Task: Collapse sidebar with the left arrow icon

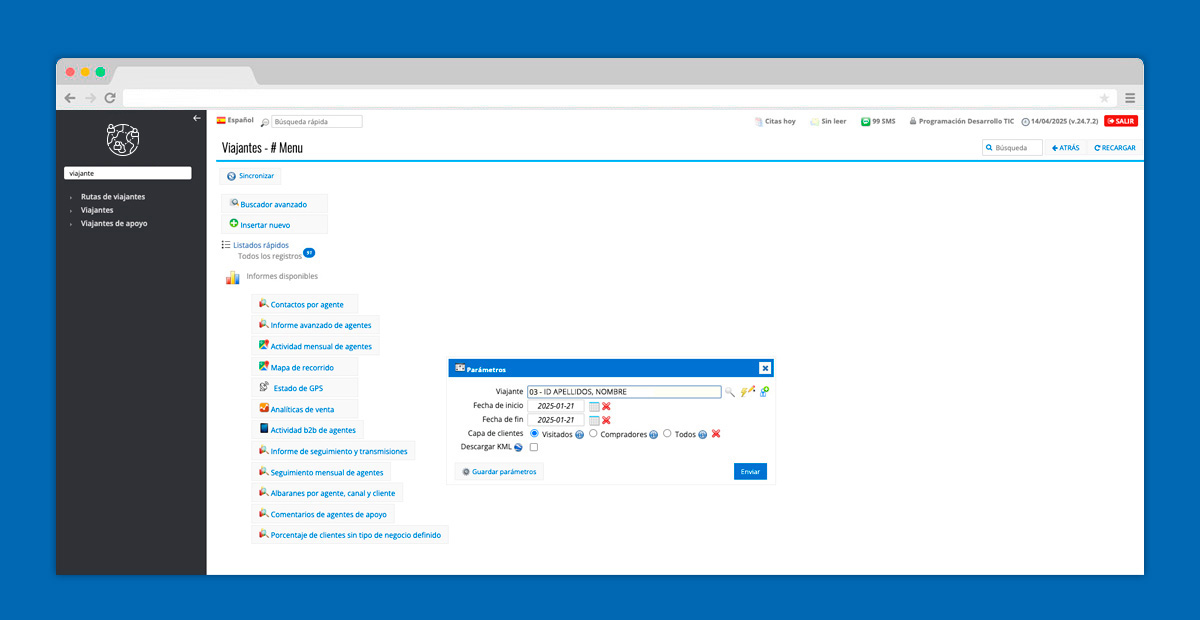Action: point(197,118)
